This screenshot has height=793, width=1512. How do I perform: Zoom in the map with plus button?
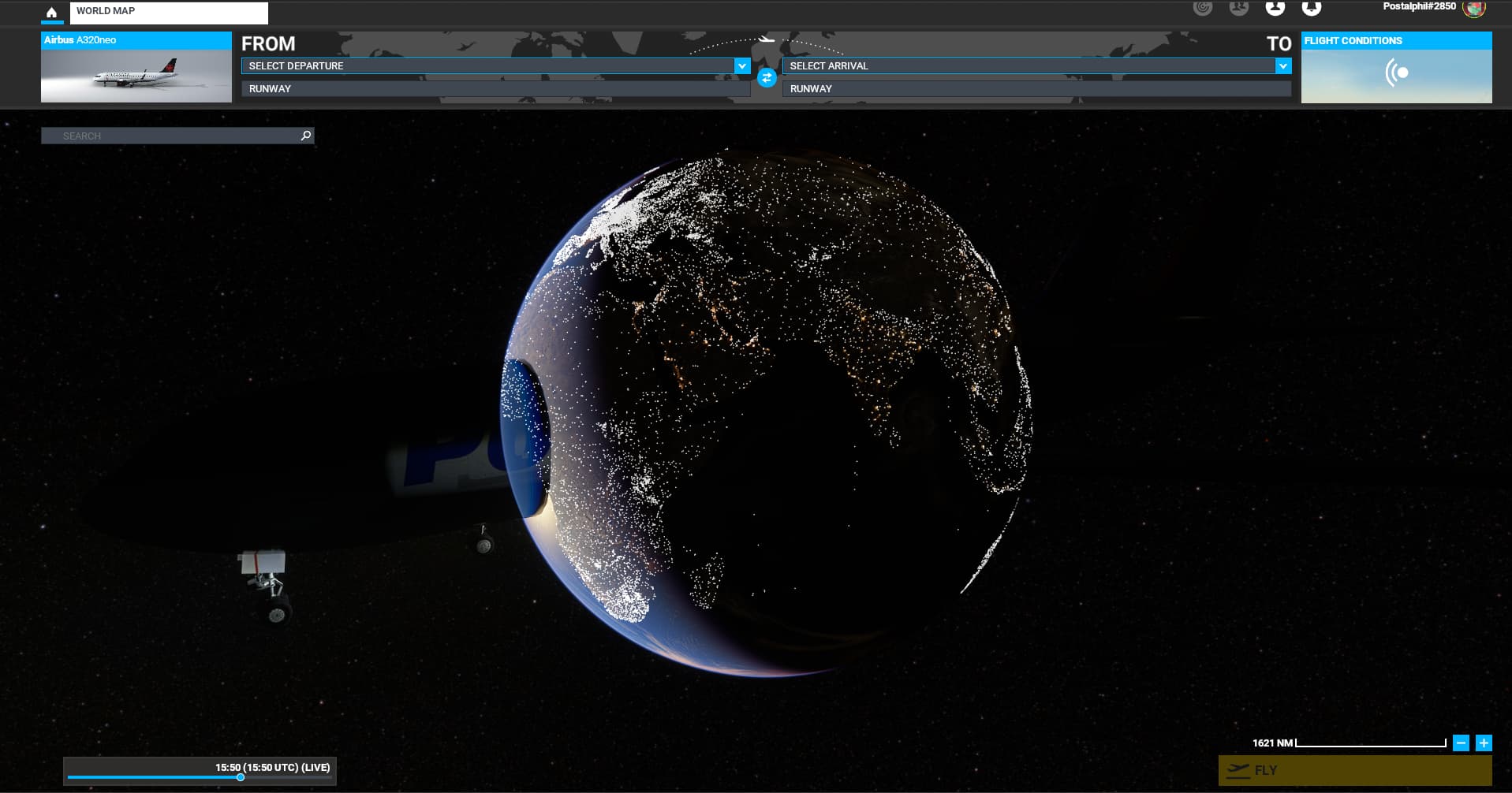click(x=1484, y=743)
